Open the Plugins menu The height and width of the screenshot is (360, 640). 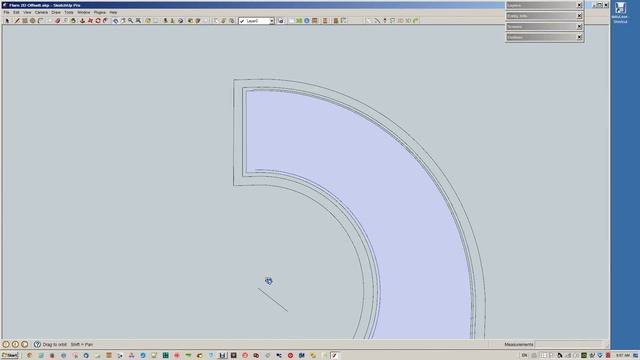(100, 12)
